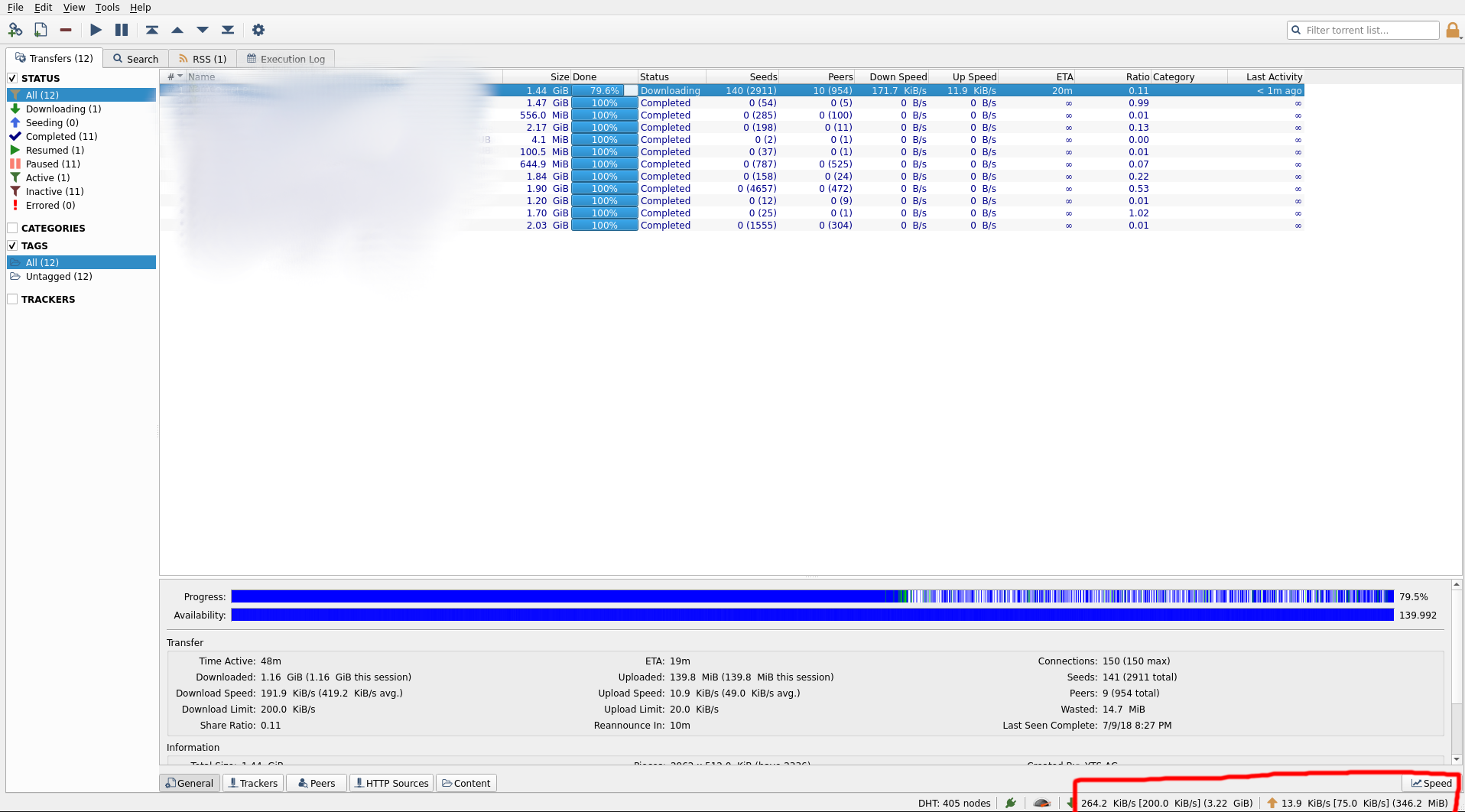Image resolution: width=1465 pixels, height=812 pixels.
Task: Open the Speed graph panel
Action: point(1431,782)
